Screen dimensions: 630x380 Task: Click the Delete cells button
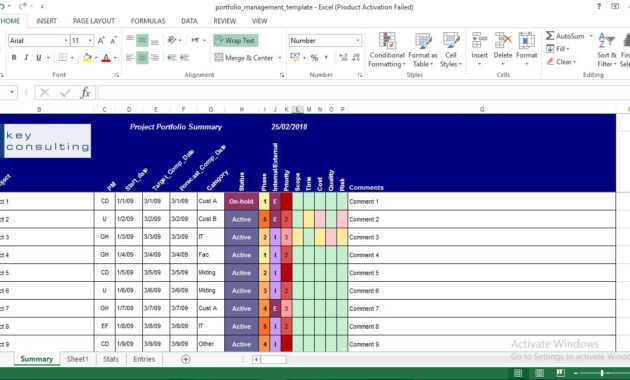(x=503, y=49)
